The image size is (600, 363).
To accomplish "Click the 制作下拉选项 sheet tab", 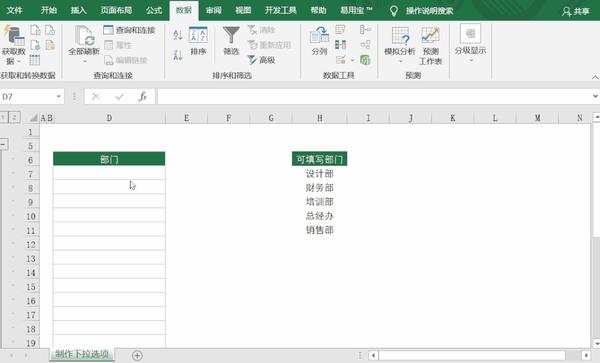I will pos(82,354).
